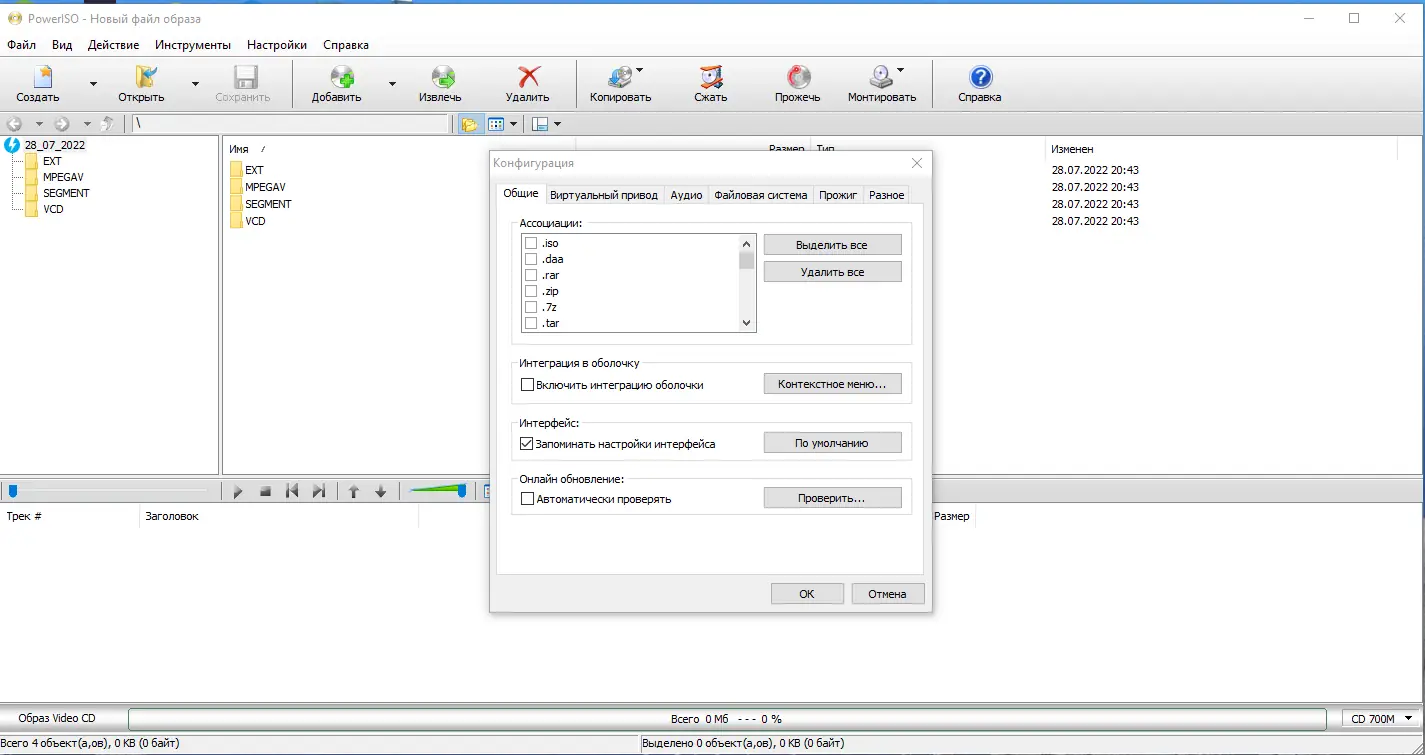Select the 28_07_2022 disc root node
Viewport: 1425px width, 755px height.
coord(55,145)
